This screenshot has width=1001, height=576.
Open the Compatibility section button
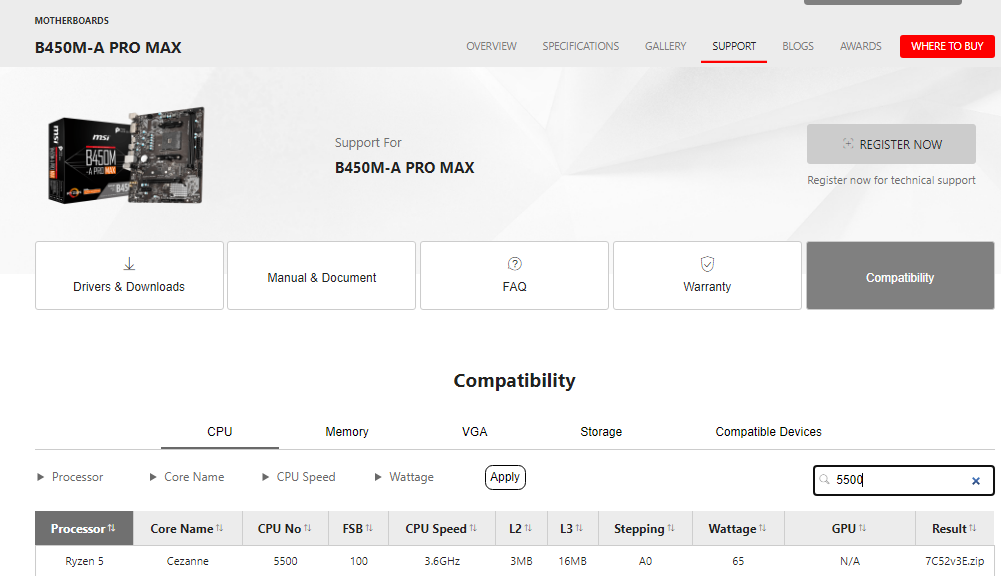point(900,275)
